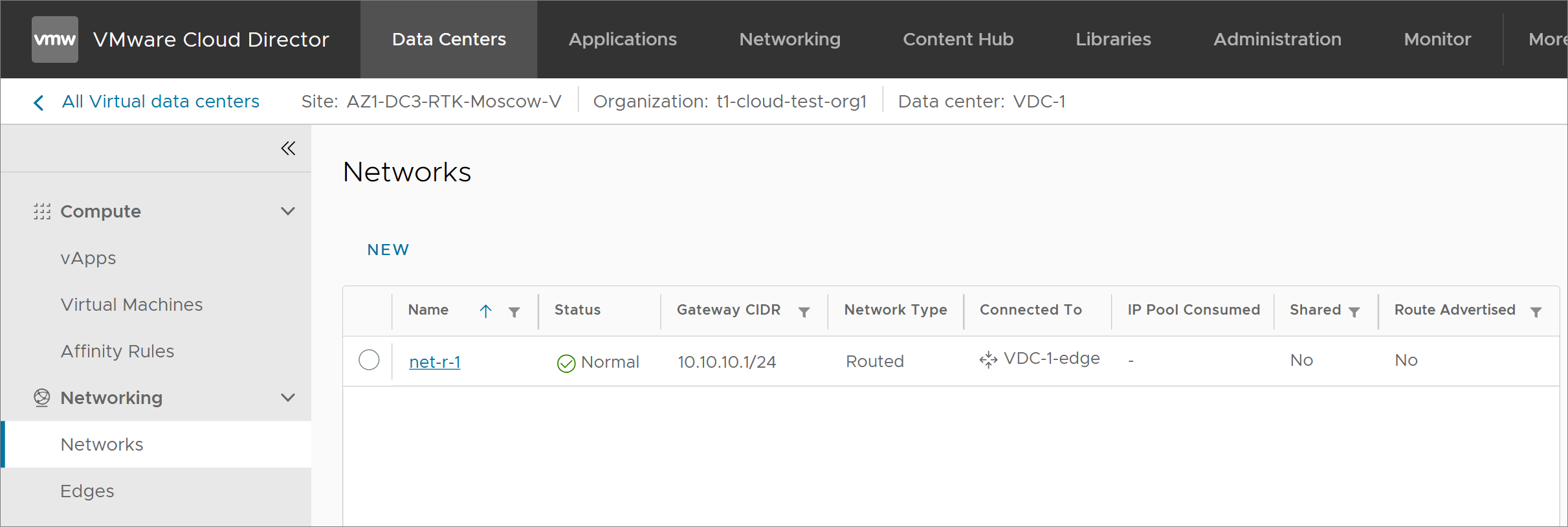Click the edge gateway icon beside VDC-1-edge
This screenshot has height=527, width=1568.
point(988,359)
